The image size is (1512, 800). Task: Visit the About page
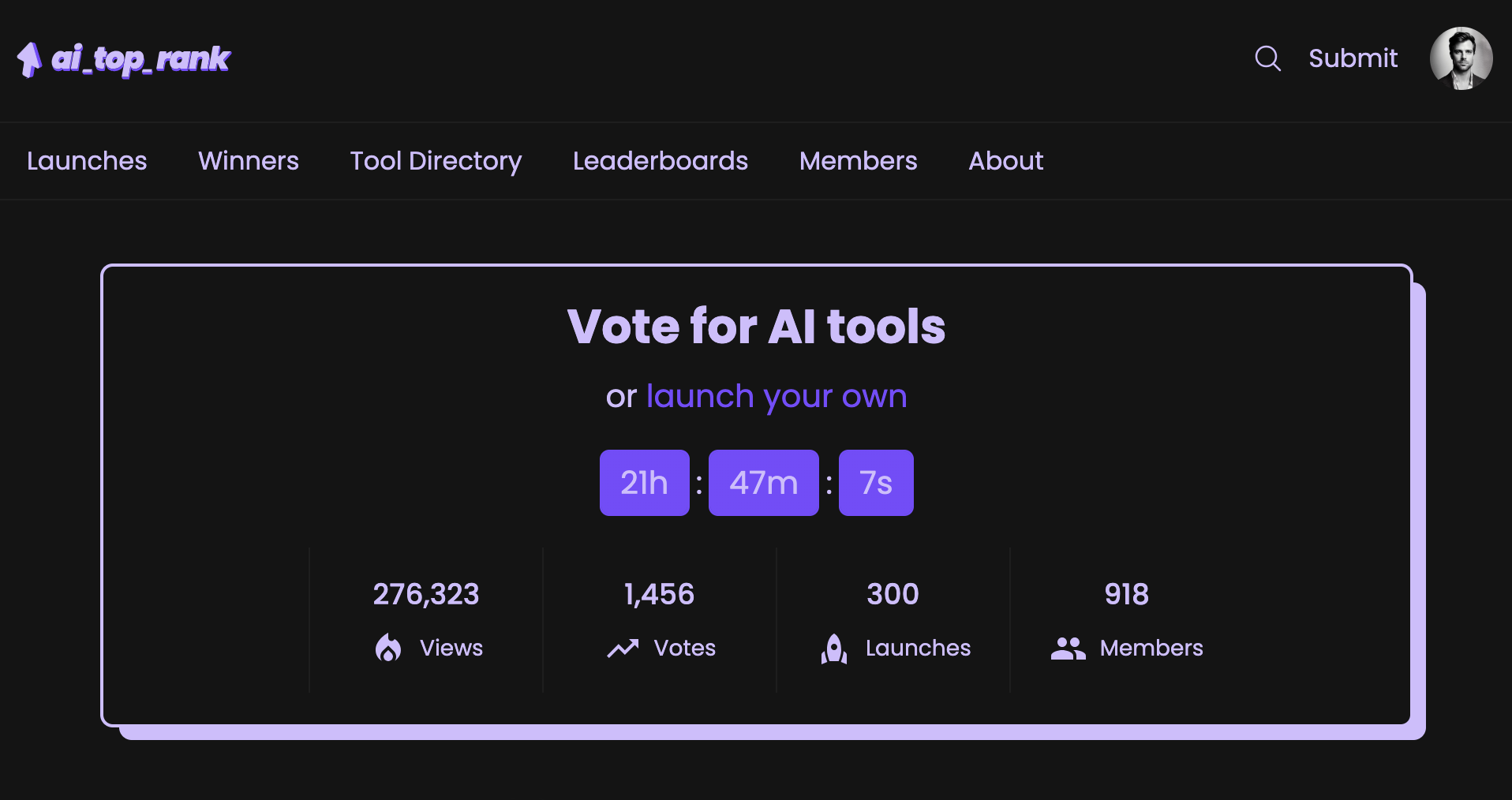(1005, 161)
